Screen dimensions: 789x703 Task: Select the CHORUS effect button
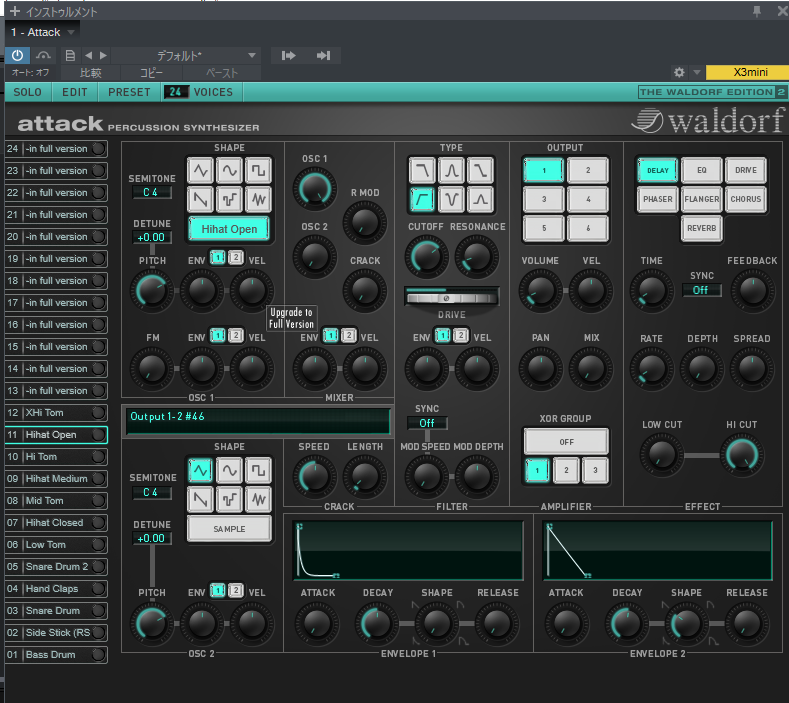(746, 199)
